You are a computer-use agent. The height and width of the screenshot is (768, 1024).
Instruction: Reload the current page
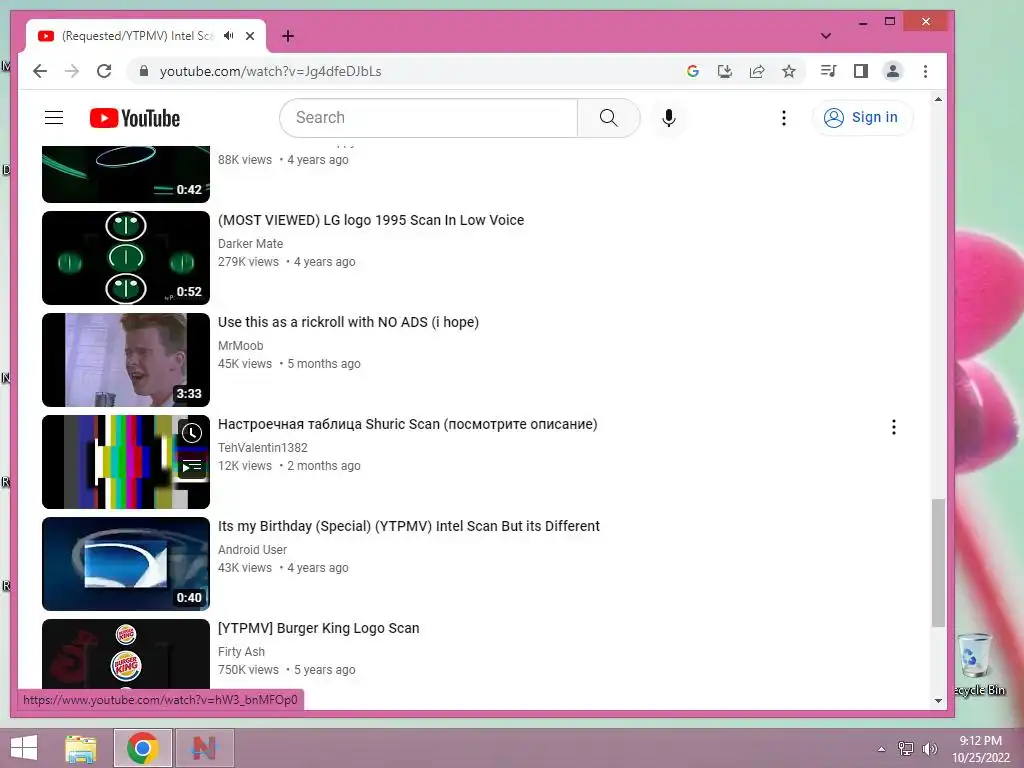[x=104, y=71]
